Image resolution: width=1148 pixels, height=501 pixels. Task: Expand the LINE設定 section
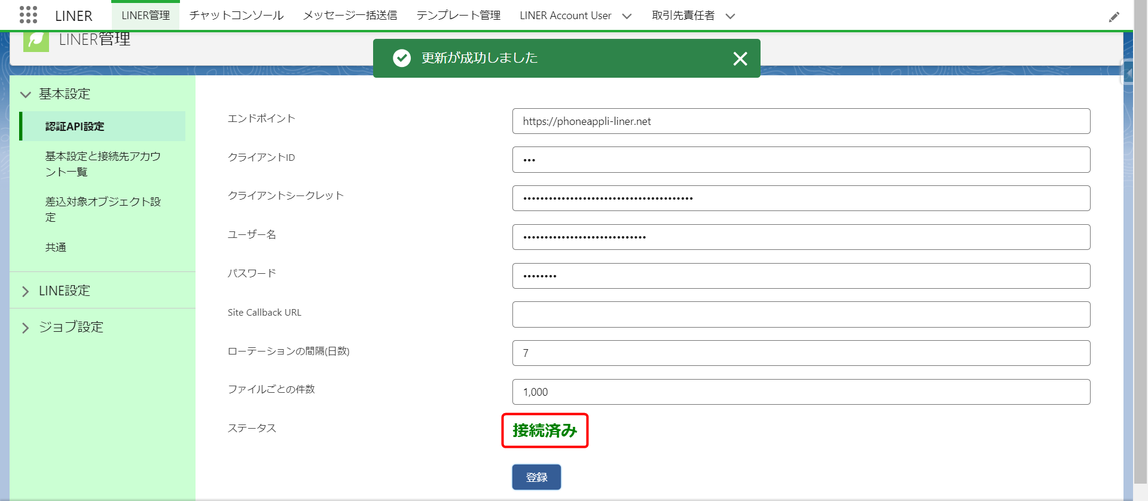click(x=26, y=291)
